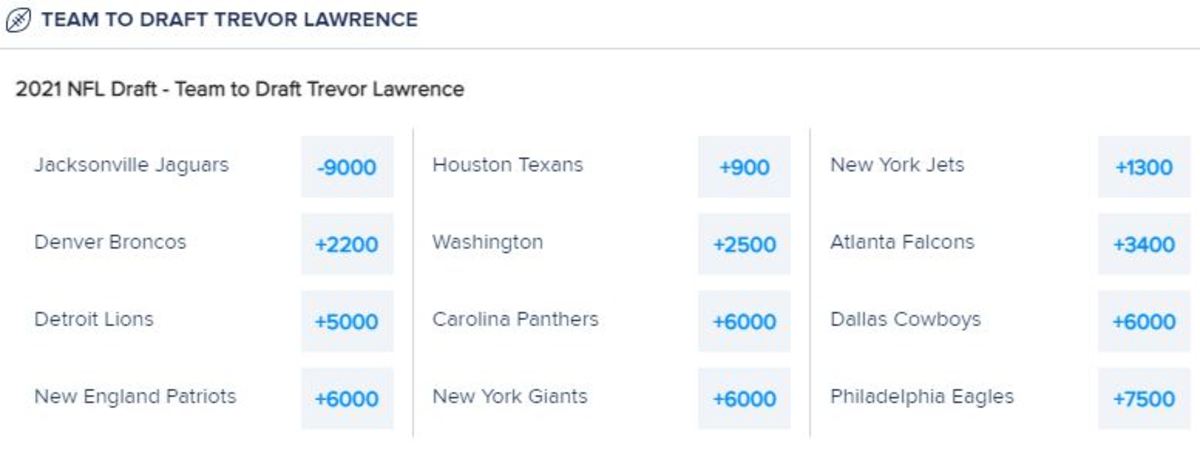1200x454 pixels.
Task: Click the Houston Texans team label
Action: click(x=507, y=165)
